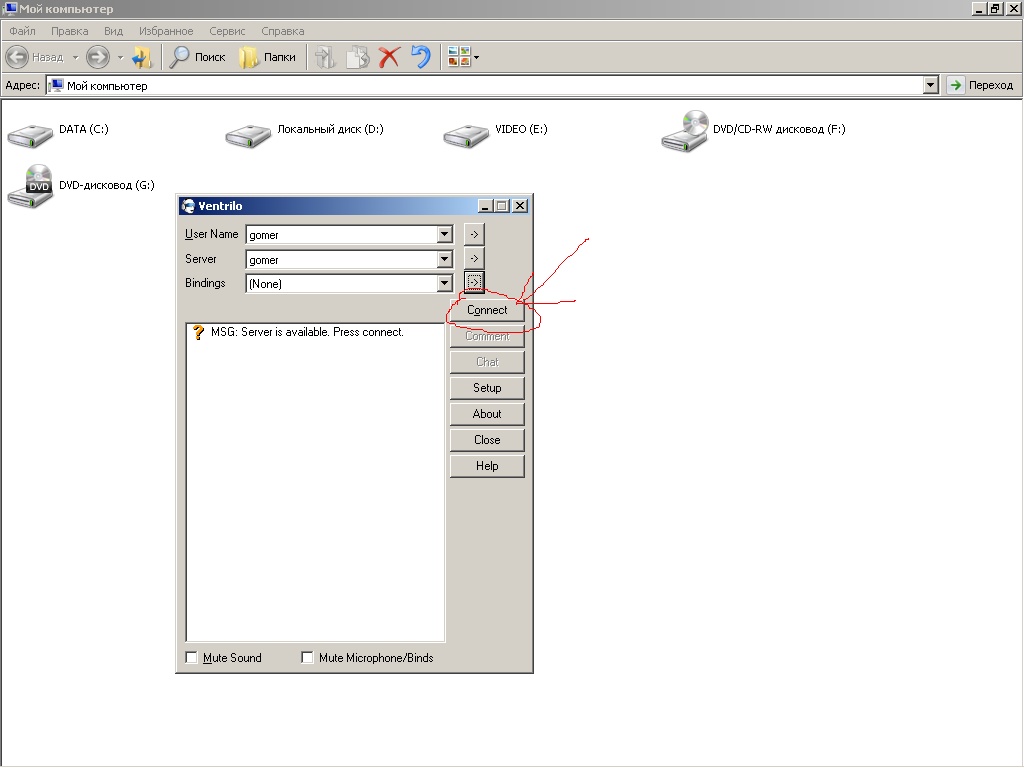The height and width of the screenshot is (768, 1024).
Task: Toggle the Папки folders pane
Action: [x=267, y=57]
